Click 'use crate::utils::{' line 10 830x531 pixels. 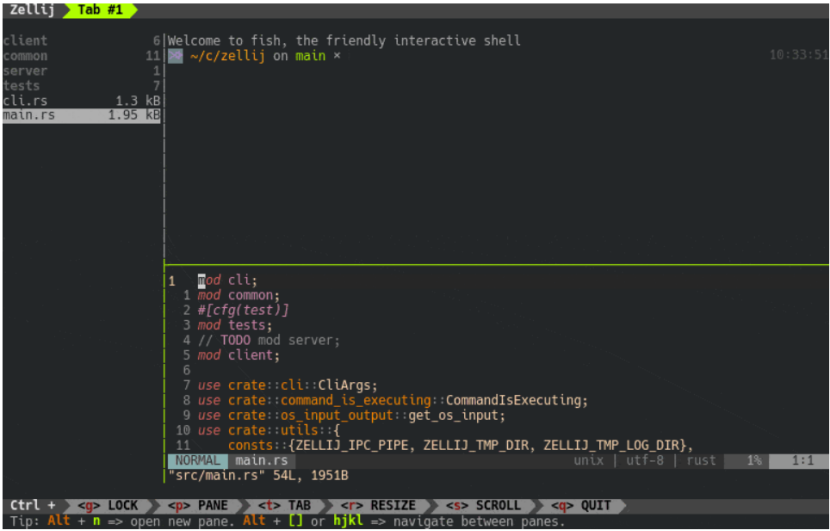(x=269, y=430)
